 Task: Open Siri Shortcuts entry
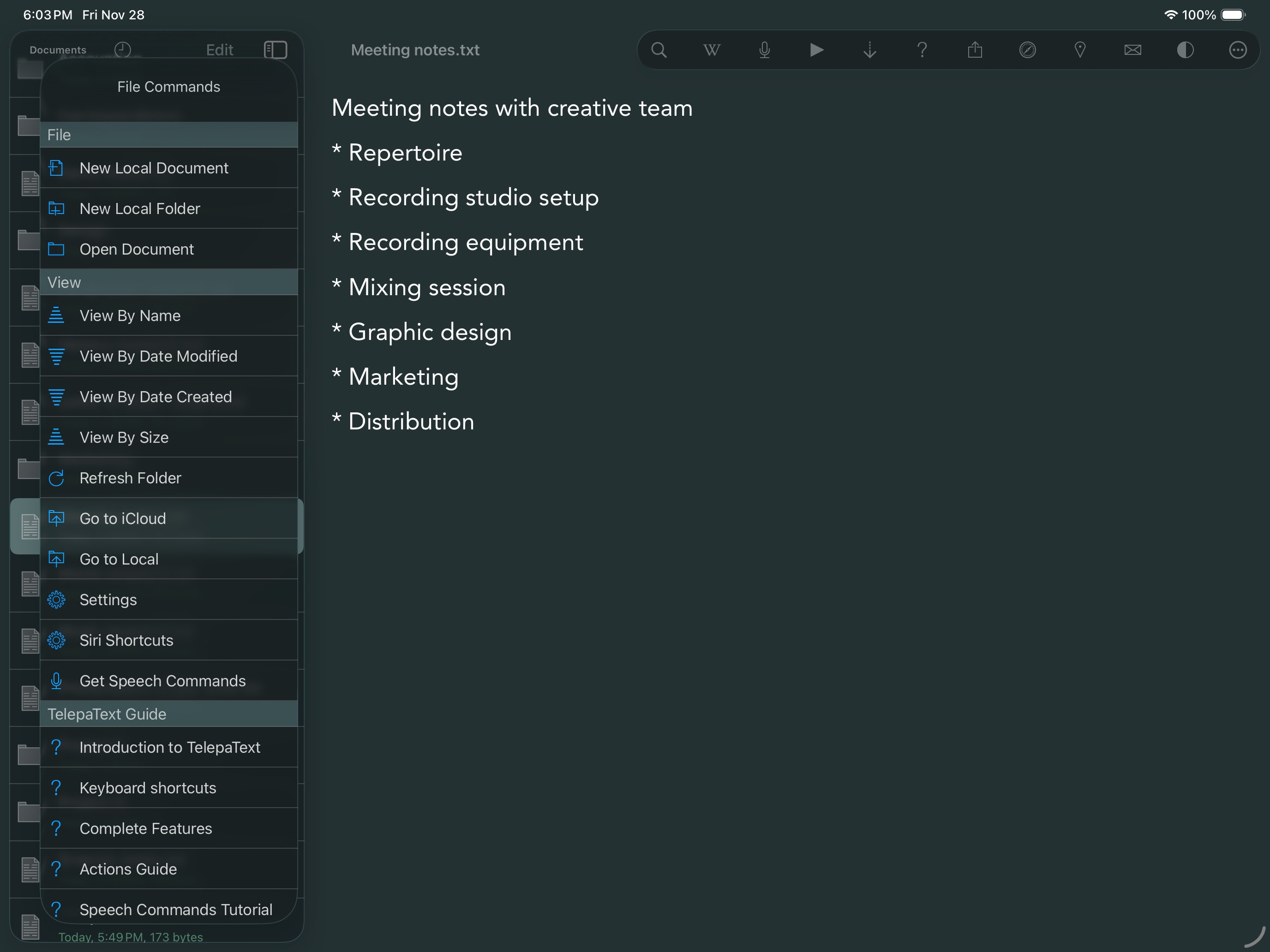pos(169,640)
